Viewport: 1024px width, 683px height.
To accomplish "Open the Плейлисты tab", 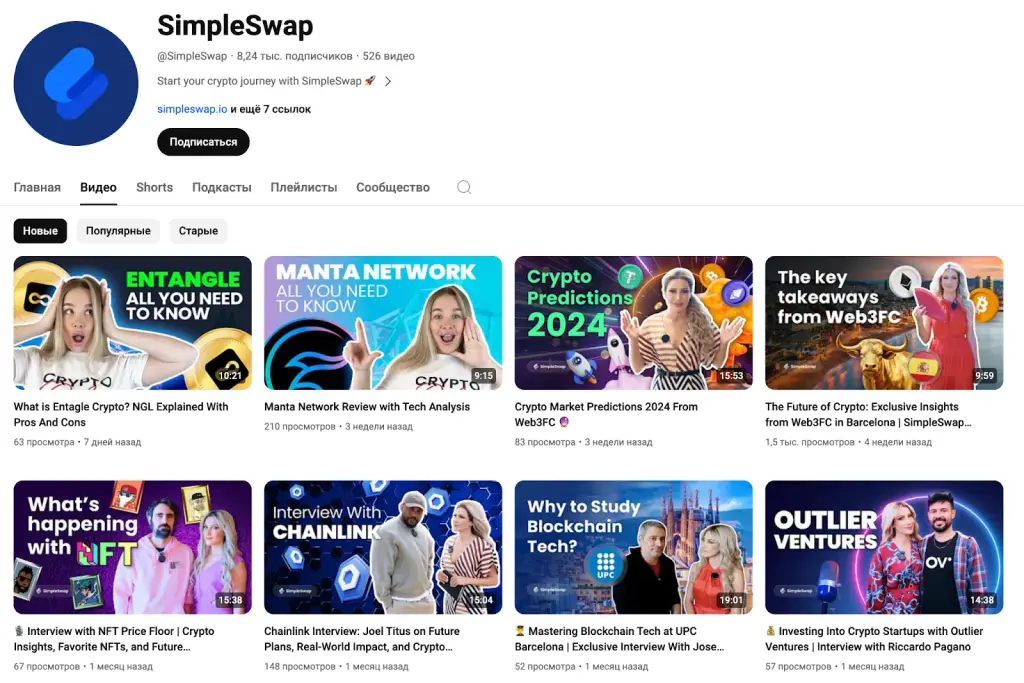I will [304, 187].
